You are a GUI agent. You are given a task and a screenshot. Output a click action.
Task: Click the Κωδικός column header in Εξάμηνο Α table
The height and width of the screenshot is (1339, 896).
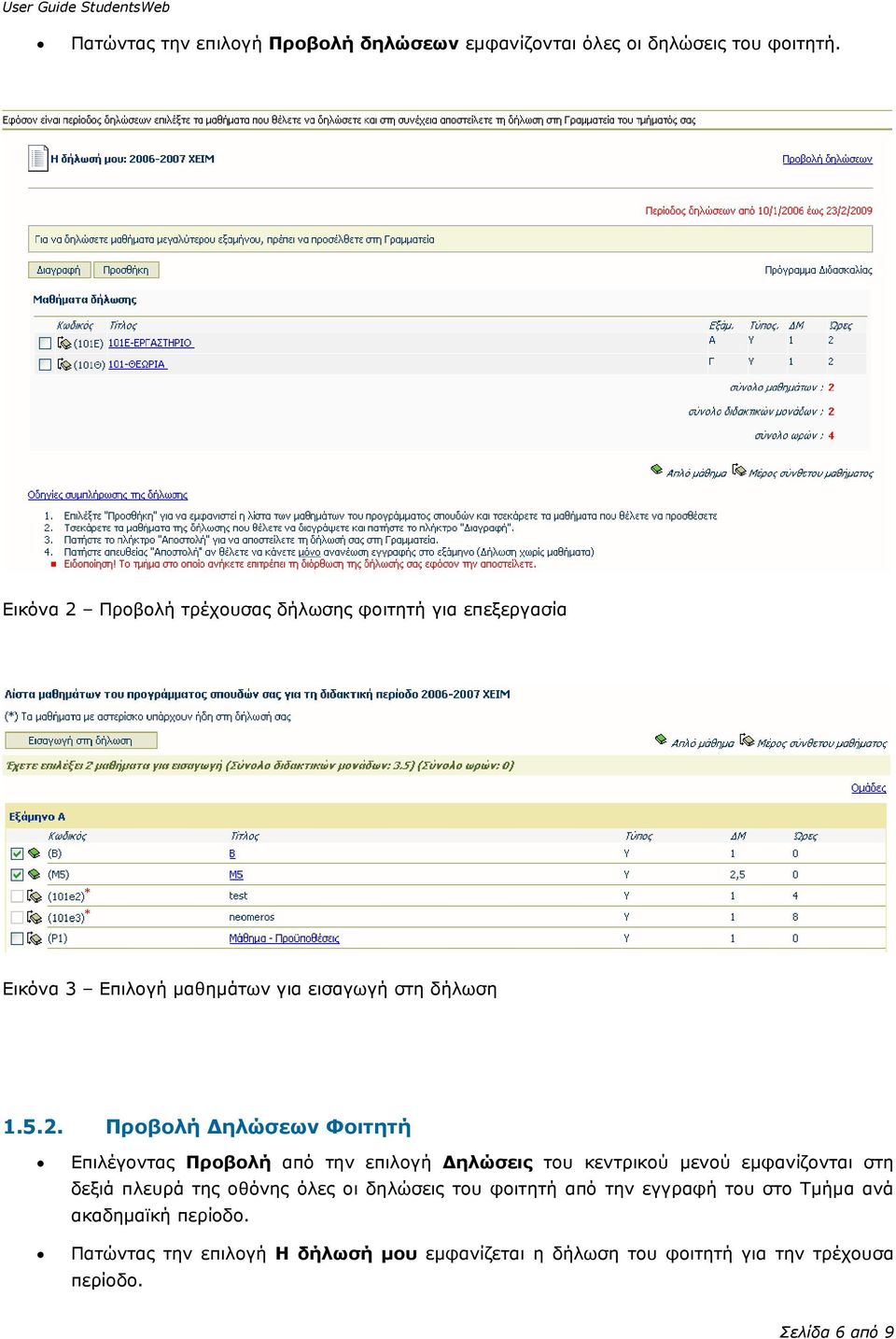(x=67, y=836)
